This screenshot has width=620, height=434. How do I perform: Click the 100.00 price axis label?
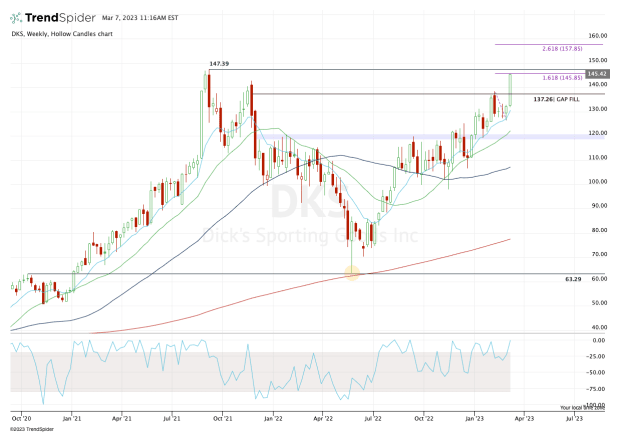597,181
